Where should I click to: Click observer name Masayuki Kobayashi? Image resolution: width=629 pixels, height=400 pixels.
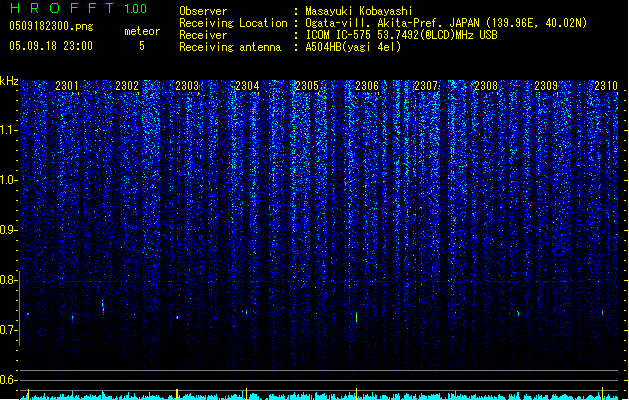click(x=359, y=11)
